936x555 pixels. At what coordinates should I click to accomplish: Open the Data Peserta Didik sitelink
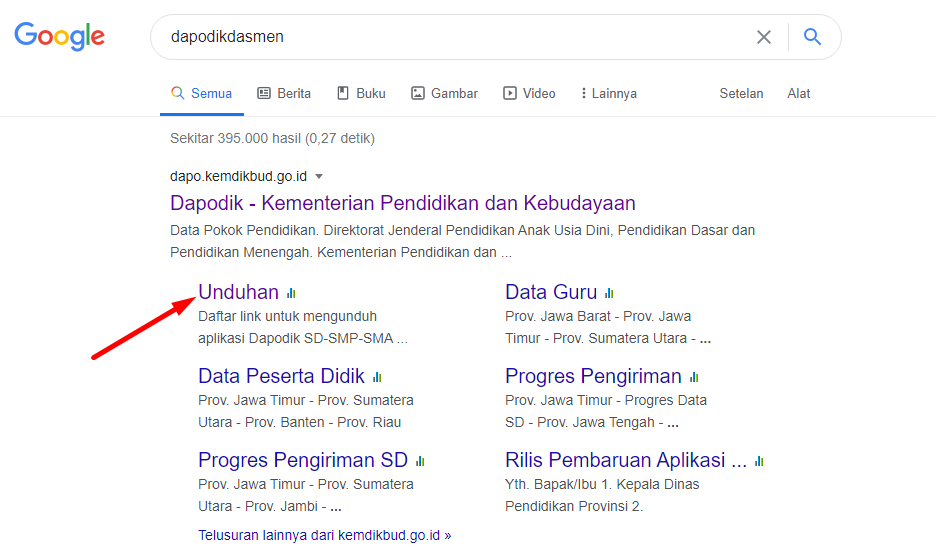[281, 377]
